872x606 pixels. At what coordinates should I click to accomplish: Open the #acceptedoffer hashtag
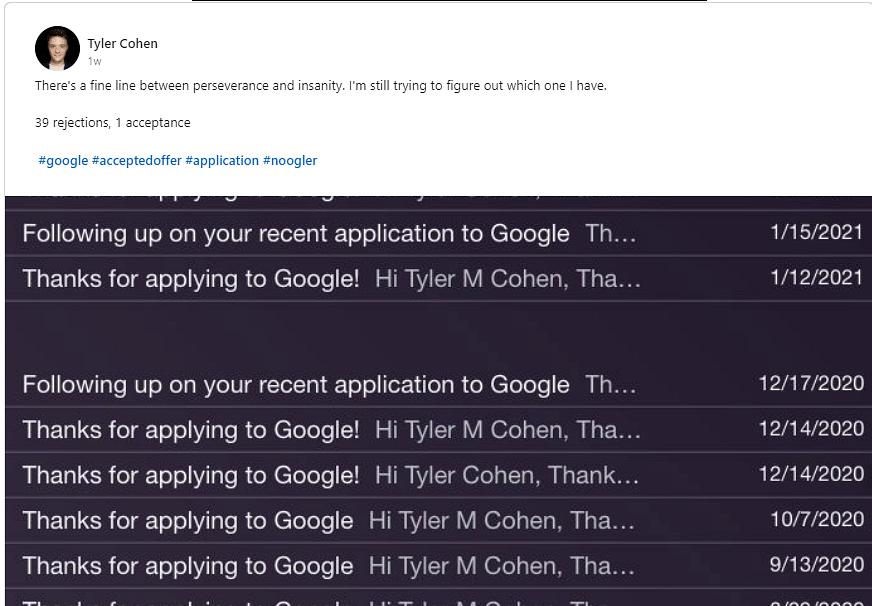(x=137, y=161)
